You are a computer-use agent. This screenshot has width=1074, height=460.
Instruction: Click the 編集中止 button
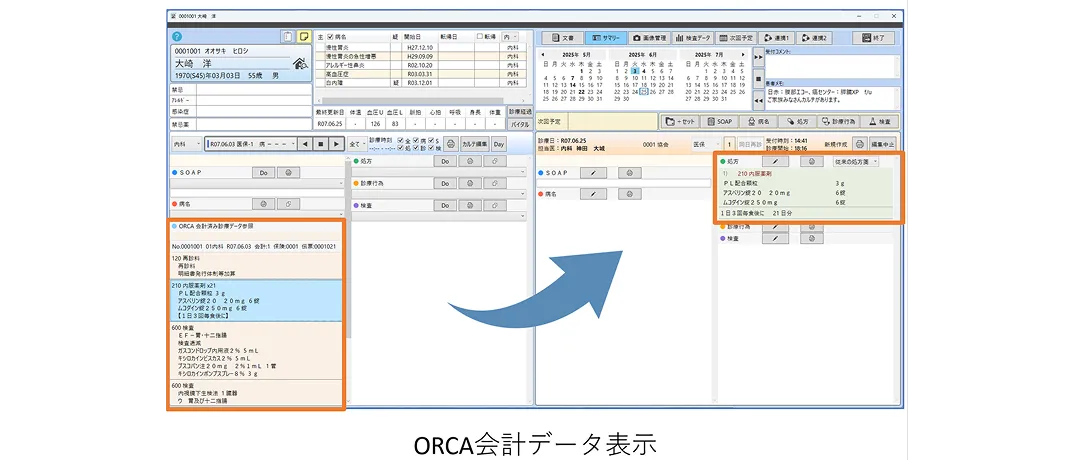coord(882,144)
